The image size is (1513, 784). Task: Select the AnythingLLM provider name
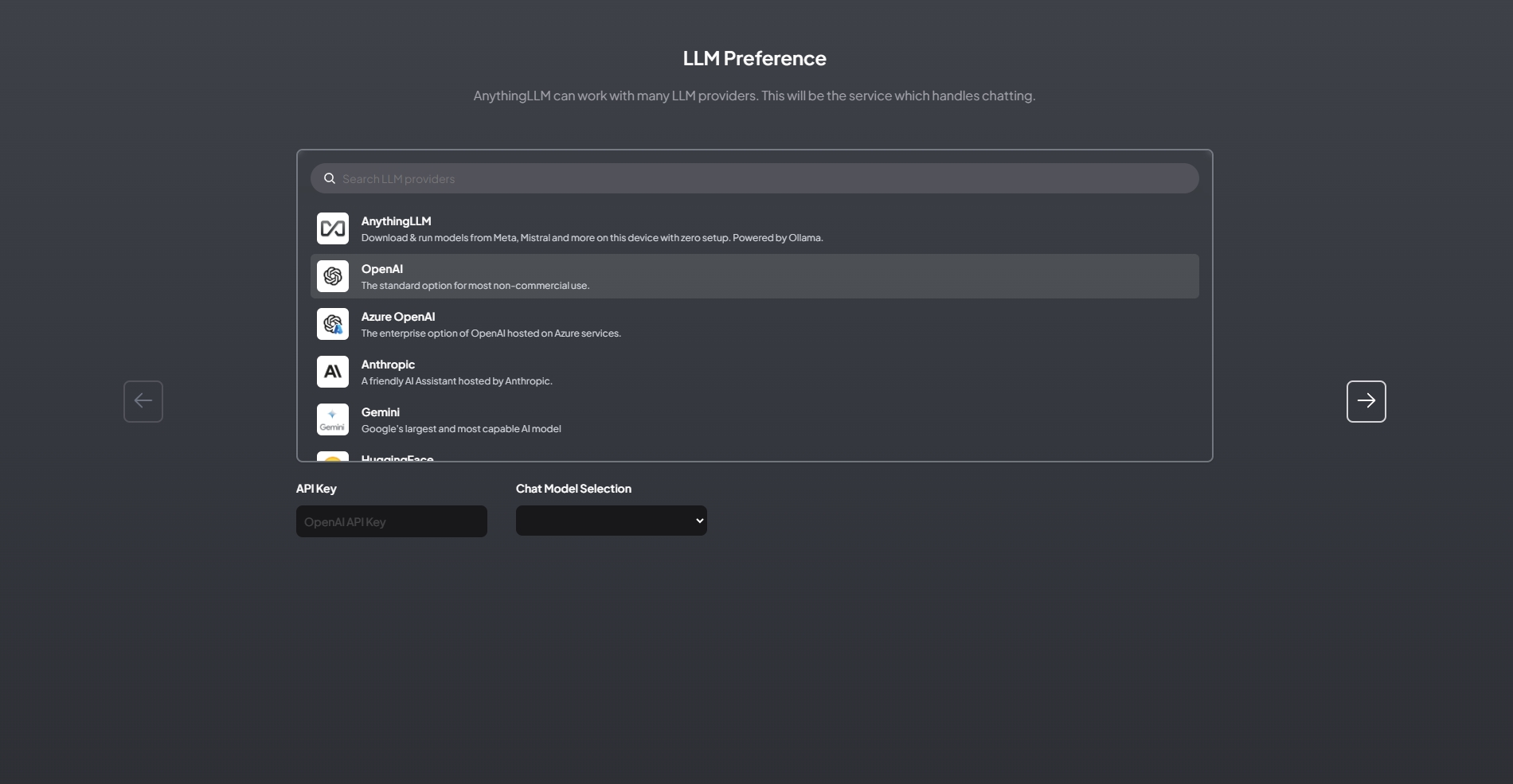pos(396,221)
